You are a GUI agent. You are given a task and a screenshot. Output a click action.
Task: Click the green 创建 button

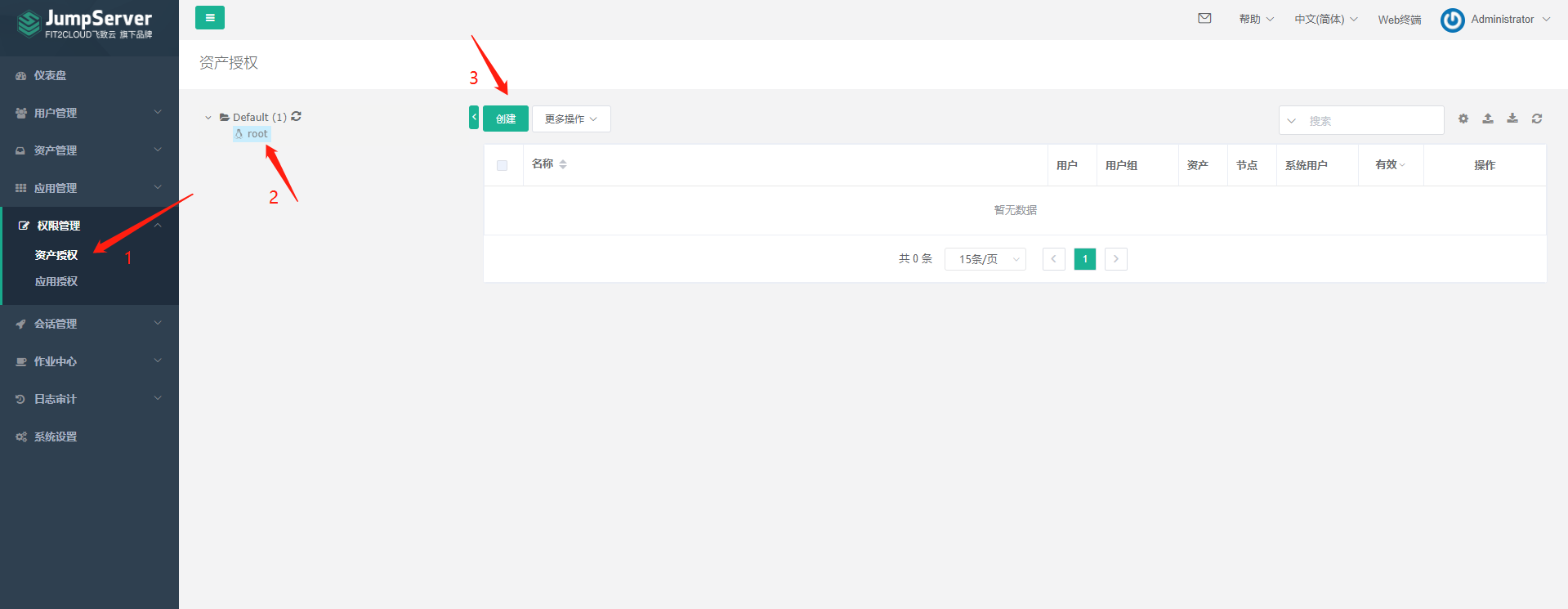(x=506, y=119)
